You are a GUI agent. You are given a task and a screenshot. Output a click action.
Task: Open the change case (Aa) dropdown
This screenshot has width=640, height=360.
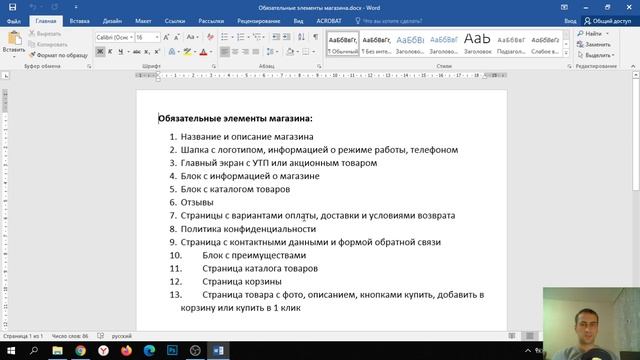coord(192,37)
